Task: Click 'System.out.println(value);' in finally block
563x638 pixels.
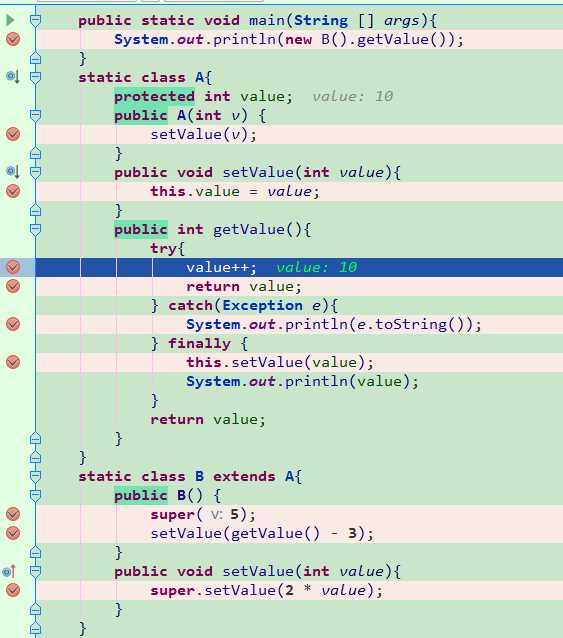Action: (x=302, y=381)
